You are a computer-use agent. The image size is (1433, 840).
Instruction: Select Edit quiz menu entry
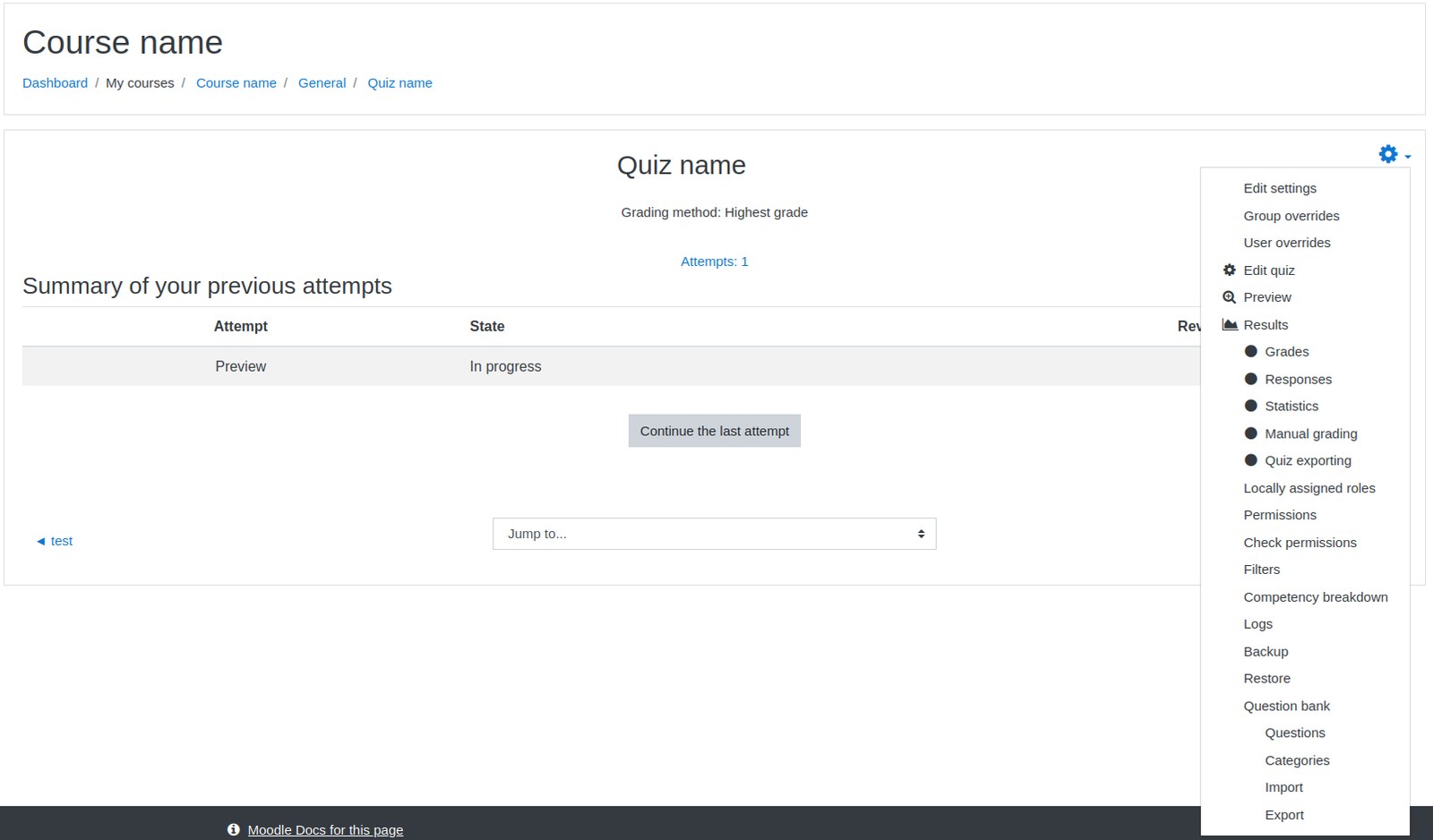click(x=1269, y=270)
